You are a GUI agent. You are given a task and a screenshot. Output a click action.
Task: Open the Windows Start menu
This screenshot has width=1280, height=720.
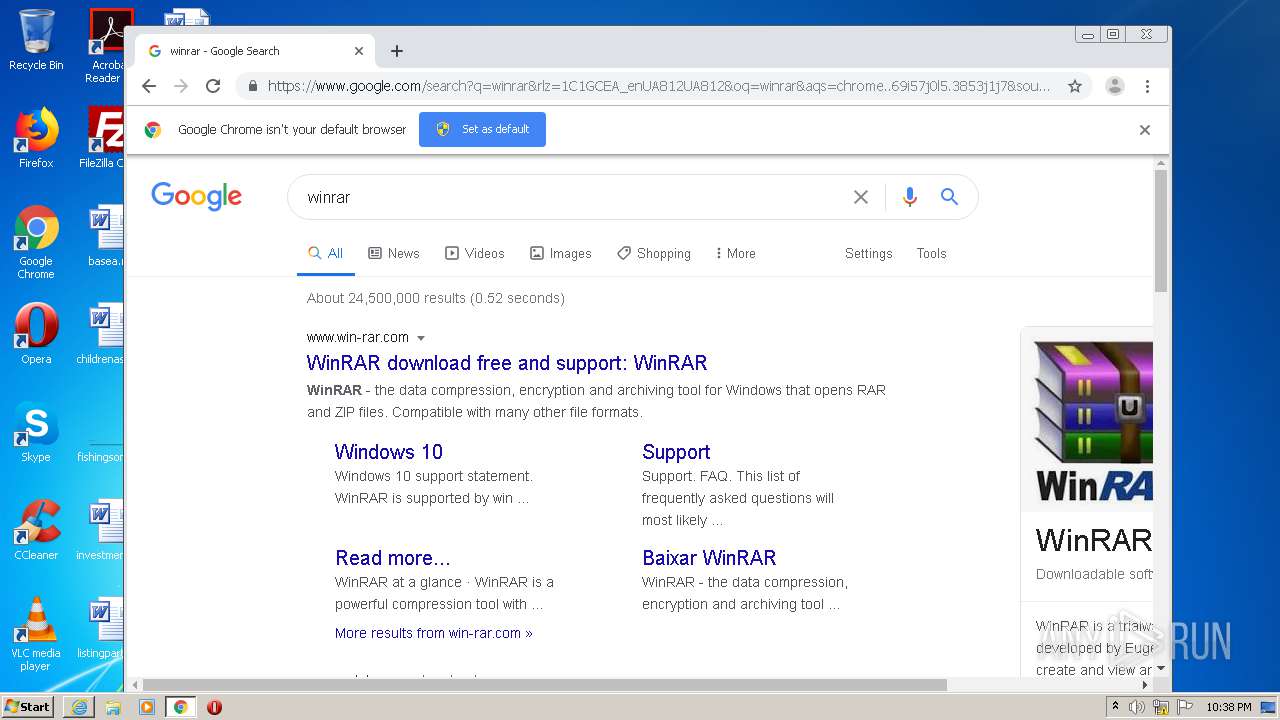point(27,706)
